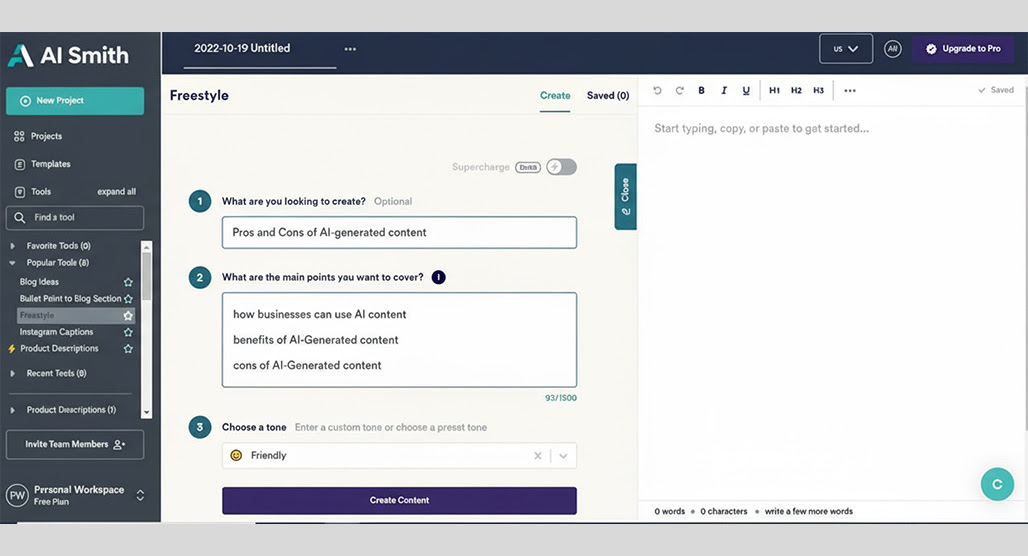
Task: Toggle italic formatting
Action: (x=724, y=90)
